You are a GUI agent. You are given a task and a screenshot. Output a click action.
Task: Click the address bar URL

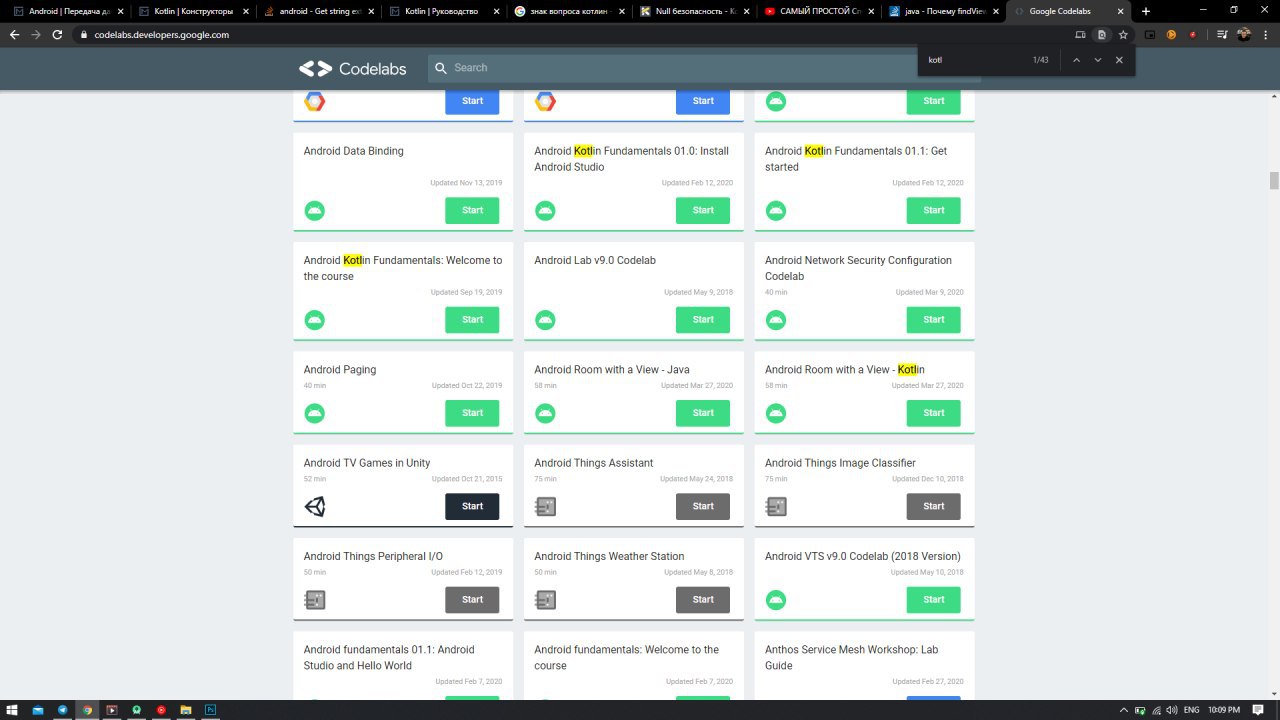(162, 34)
